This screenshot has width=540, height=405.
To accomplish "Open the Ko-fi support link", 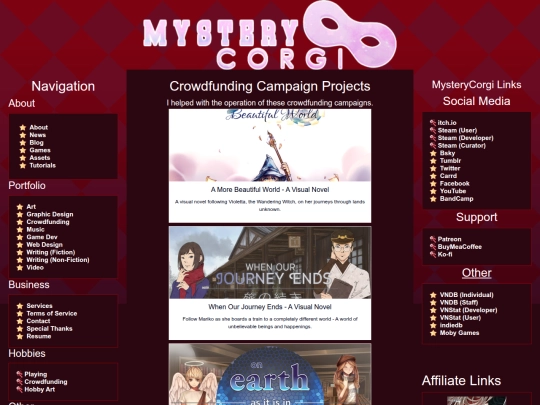I will tap(445, 254).
